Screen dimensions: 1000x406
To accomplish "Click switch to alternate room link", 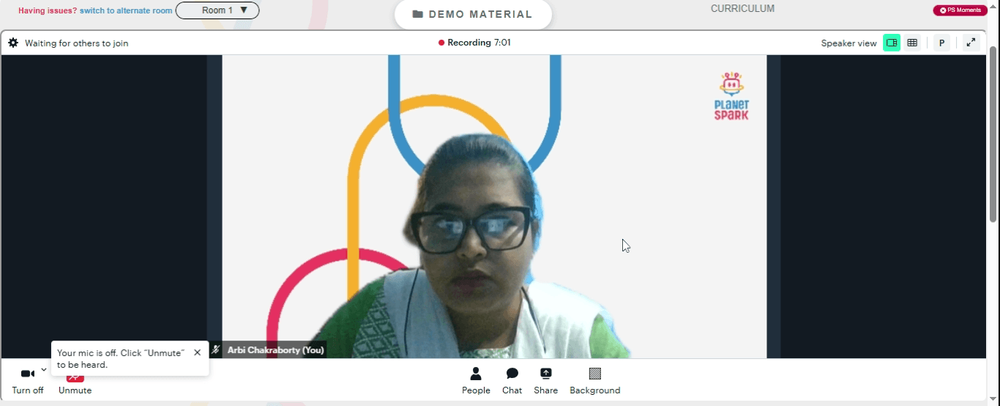I will point(126,11).
